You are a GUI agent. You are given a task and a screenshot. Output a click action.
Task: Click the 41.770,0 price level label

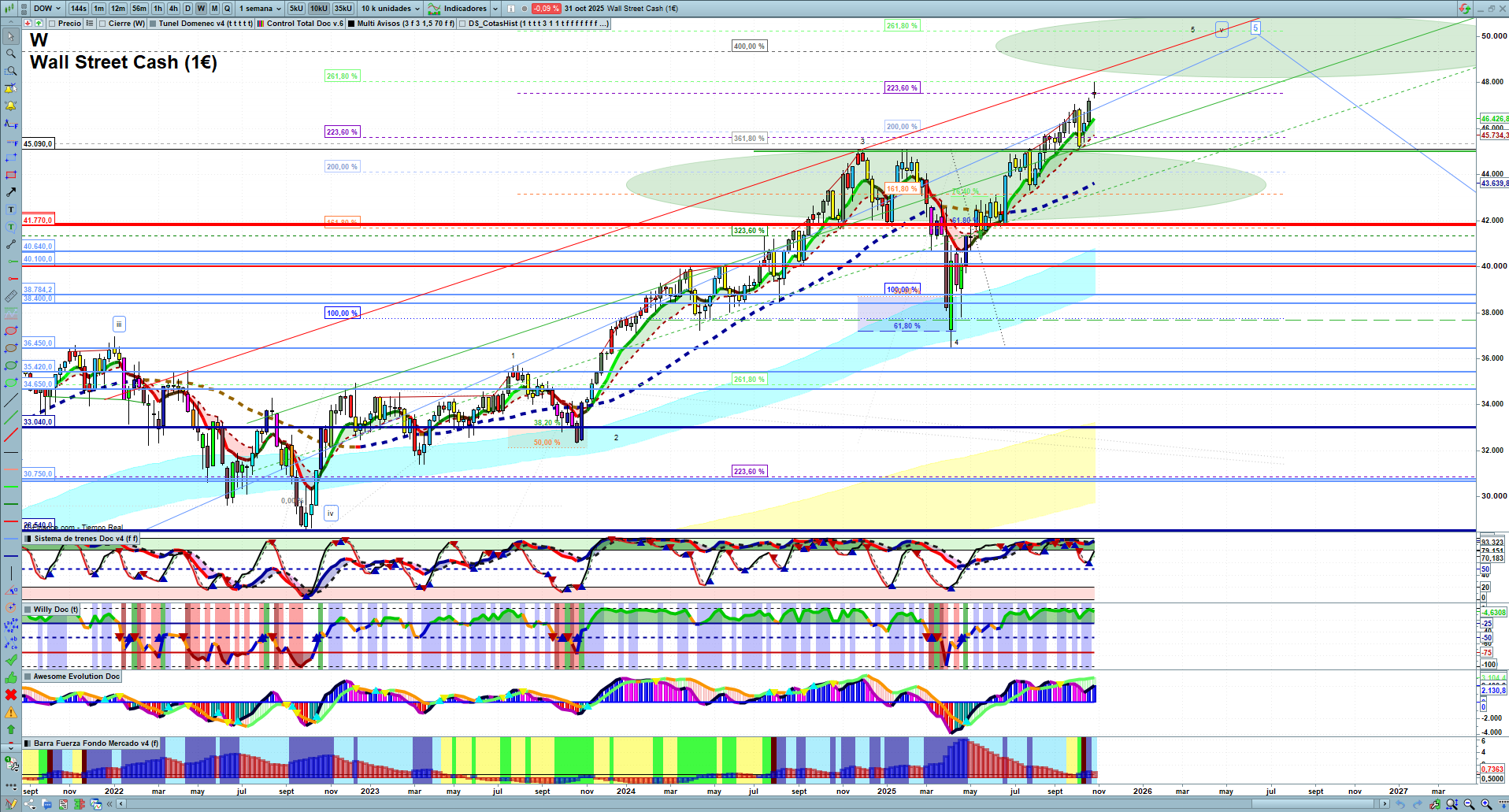pos(38,221)
